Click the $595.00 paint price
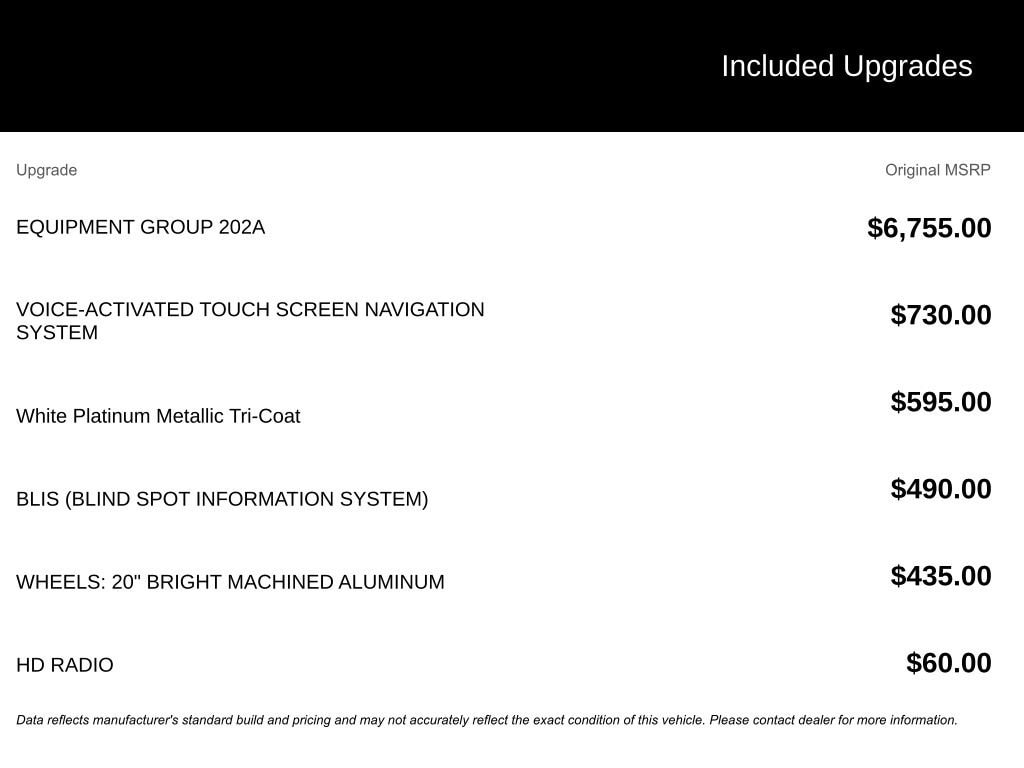The image size is (1024, 768). (x=940, y=402)
